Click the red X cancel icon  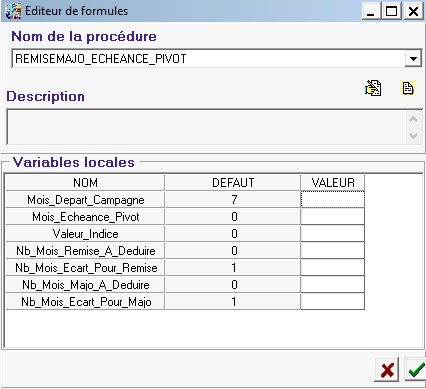click(x=387, y=370)
